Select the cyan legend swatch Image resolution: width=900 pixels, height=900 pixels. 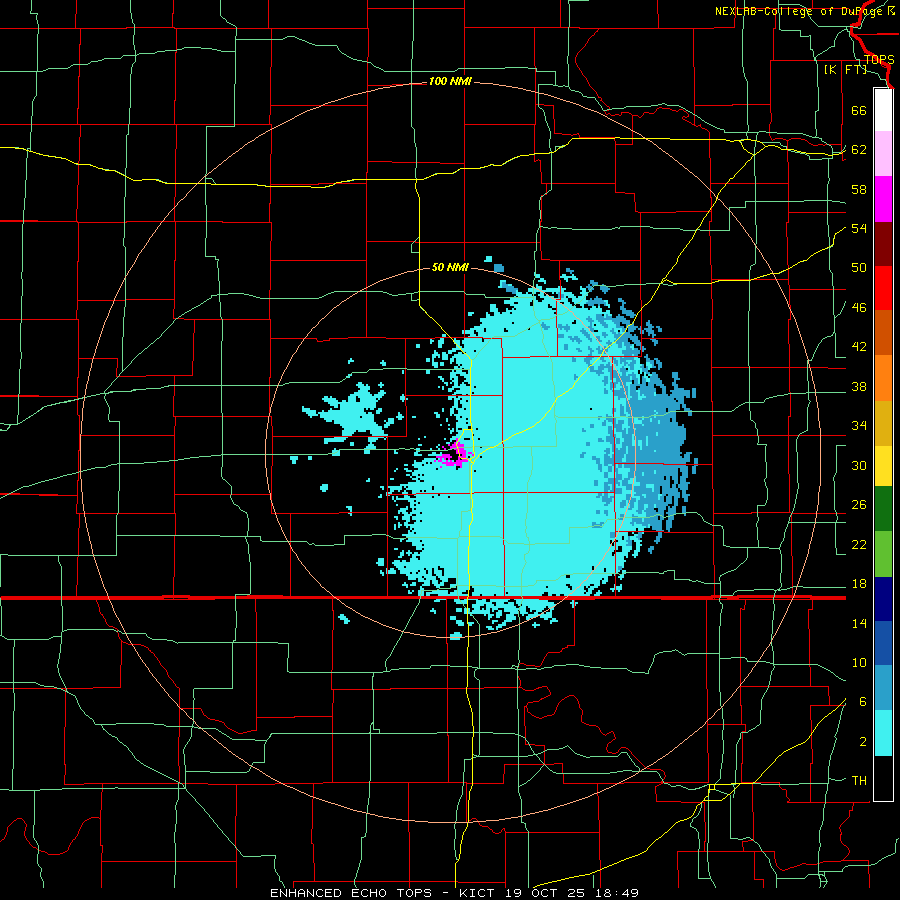point(883,734)
